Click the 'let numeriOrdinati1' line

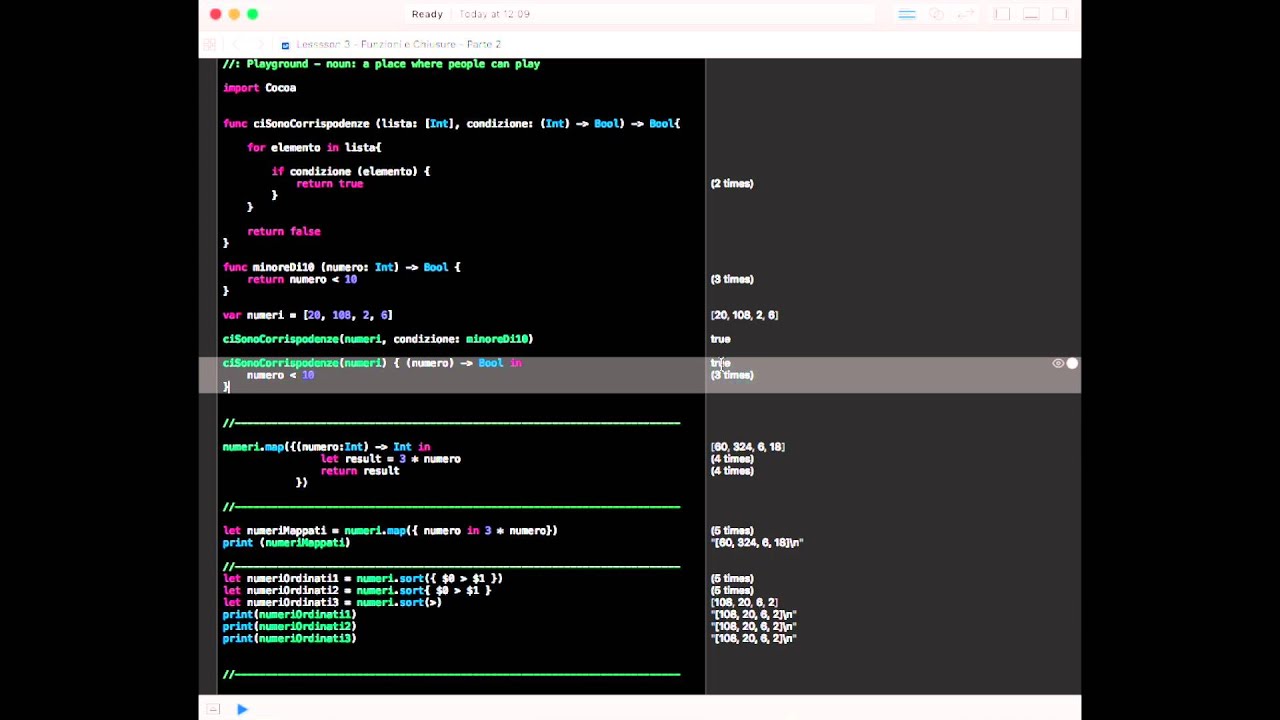[x=363, y=579]
